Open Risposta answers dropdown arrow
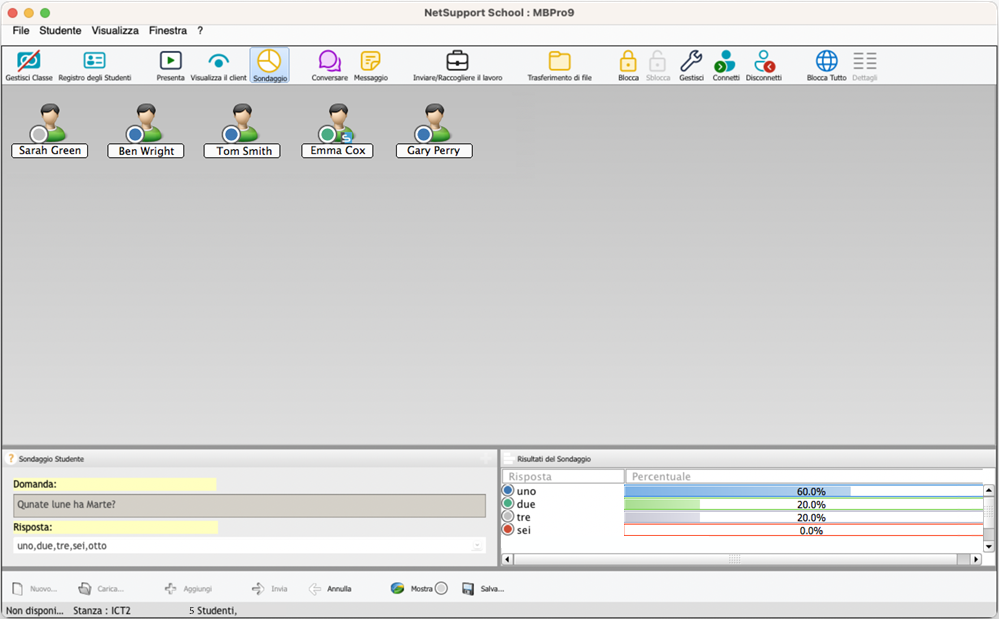 (477, 546)
